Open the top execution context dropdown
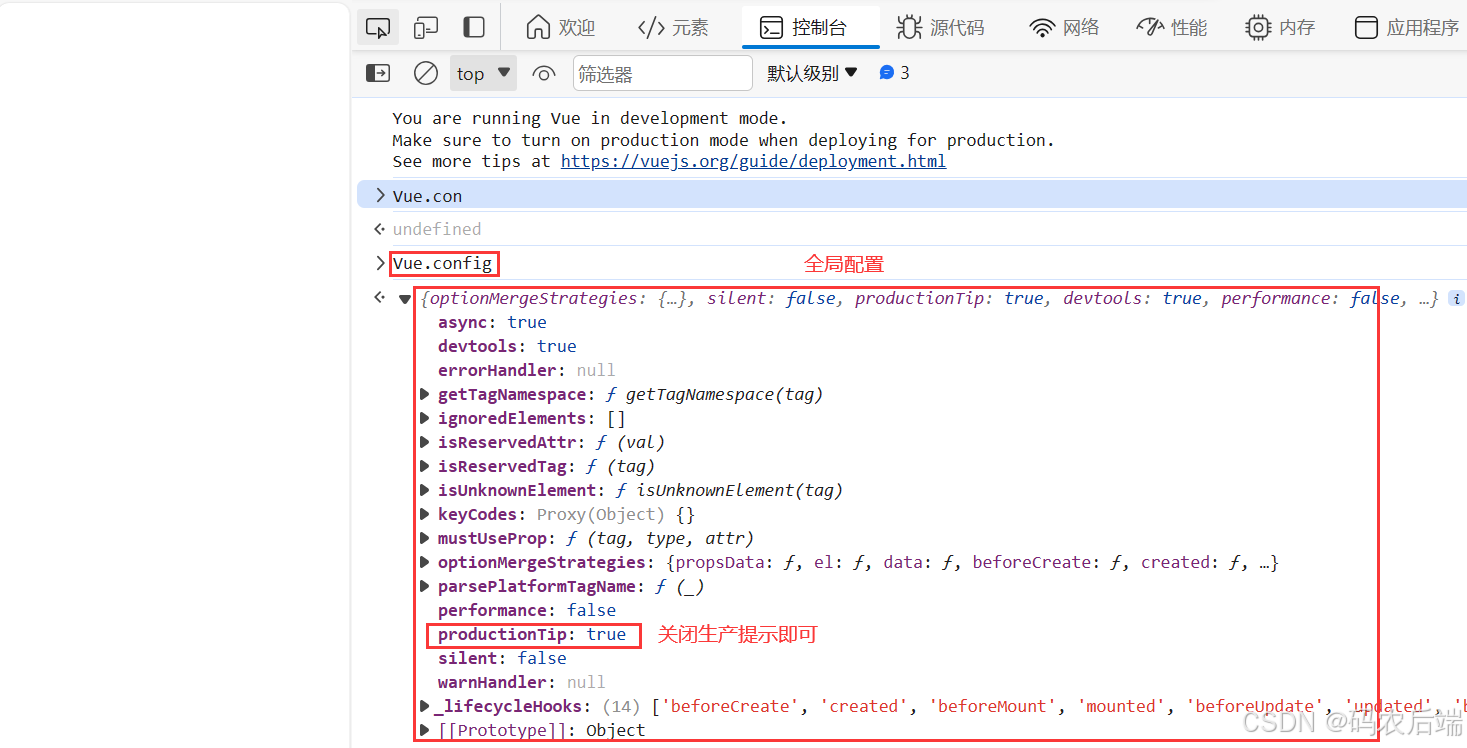This screenshot has width=1467, height=748. [x=483, y=72]
